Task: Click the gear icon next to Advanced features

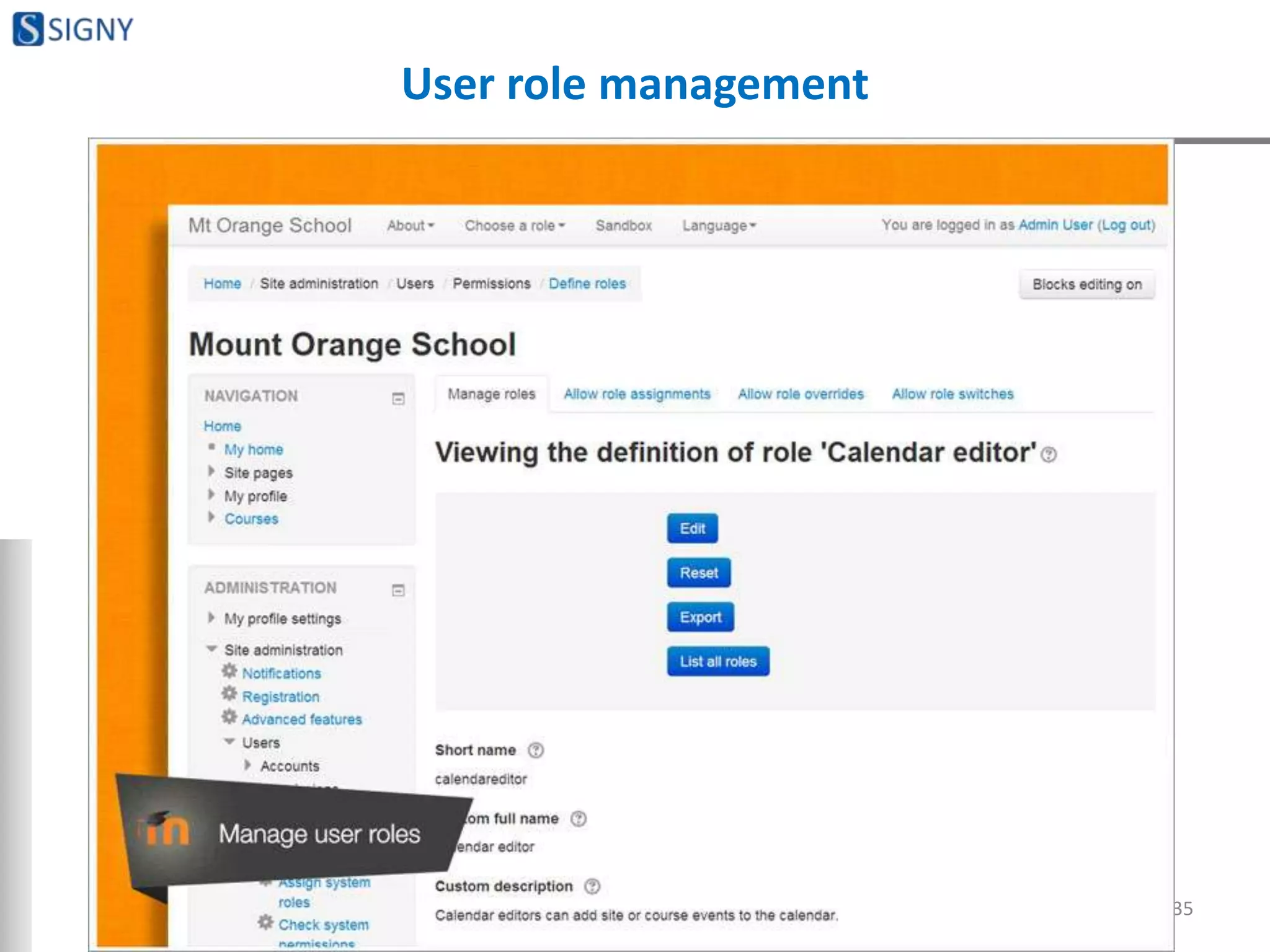Action: coord(229,717)
